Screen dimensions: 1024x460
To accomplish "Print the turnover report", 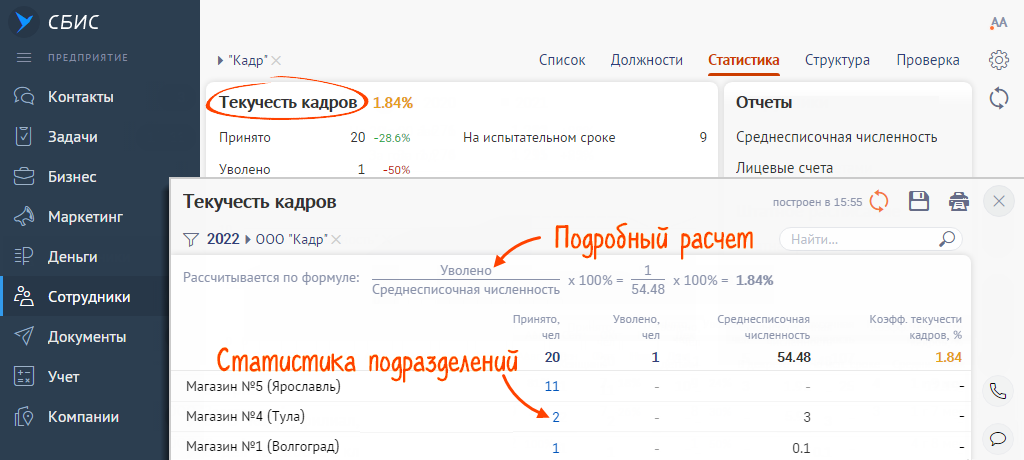I will [959, 201].
